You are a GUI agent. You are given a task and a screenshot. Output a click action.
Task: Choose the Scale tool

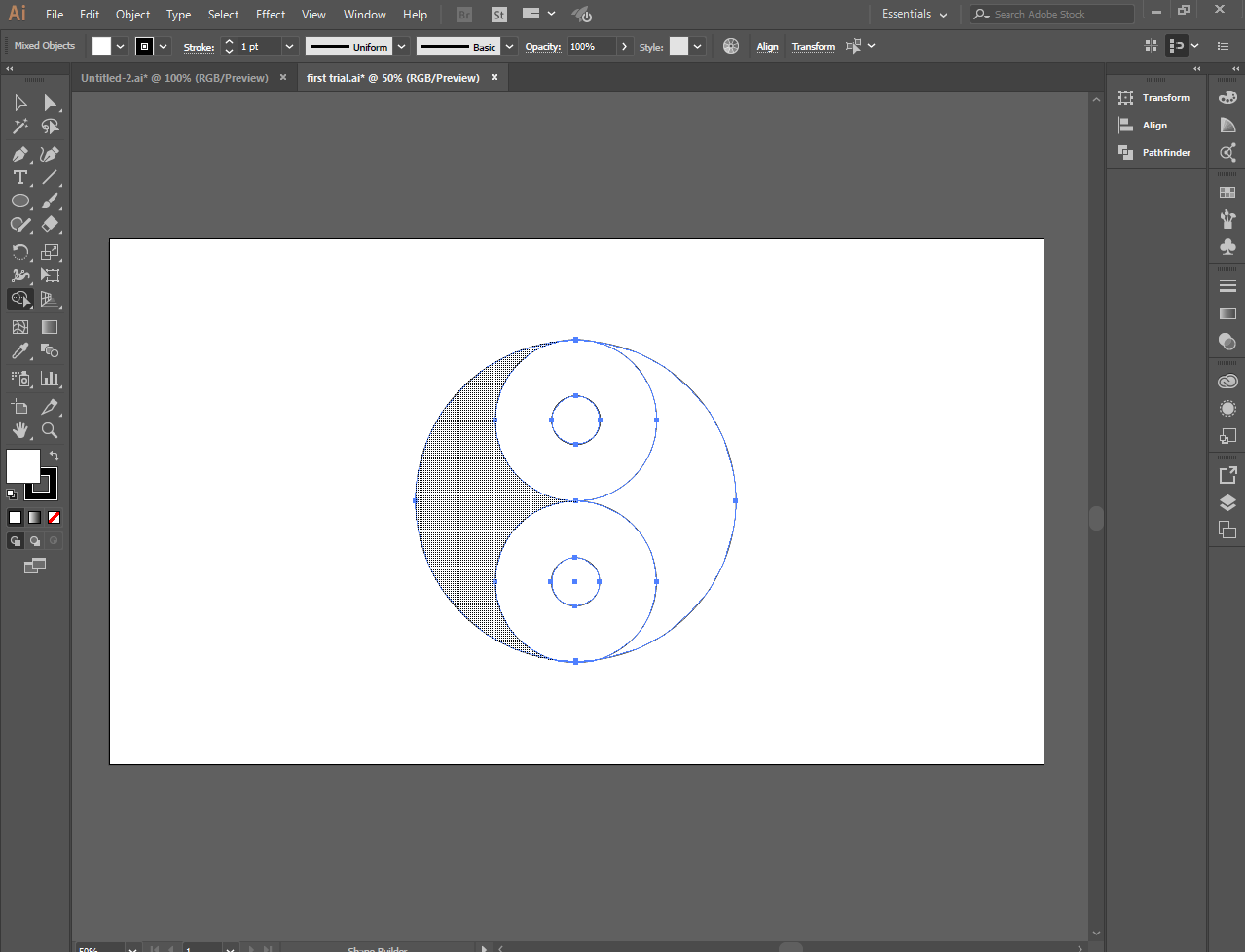(50, 252)
